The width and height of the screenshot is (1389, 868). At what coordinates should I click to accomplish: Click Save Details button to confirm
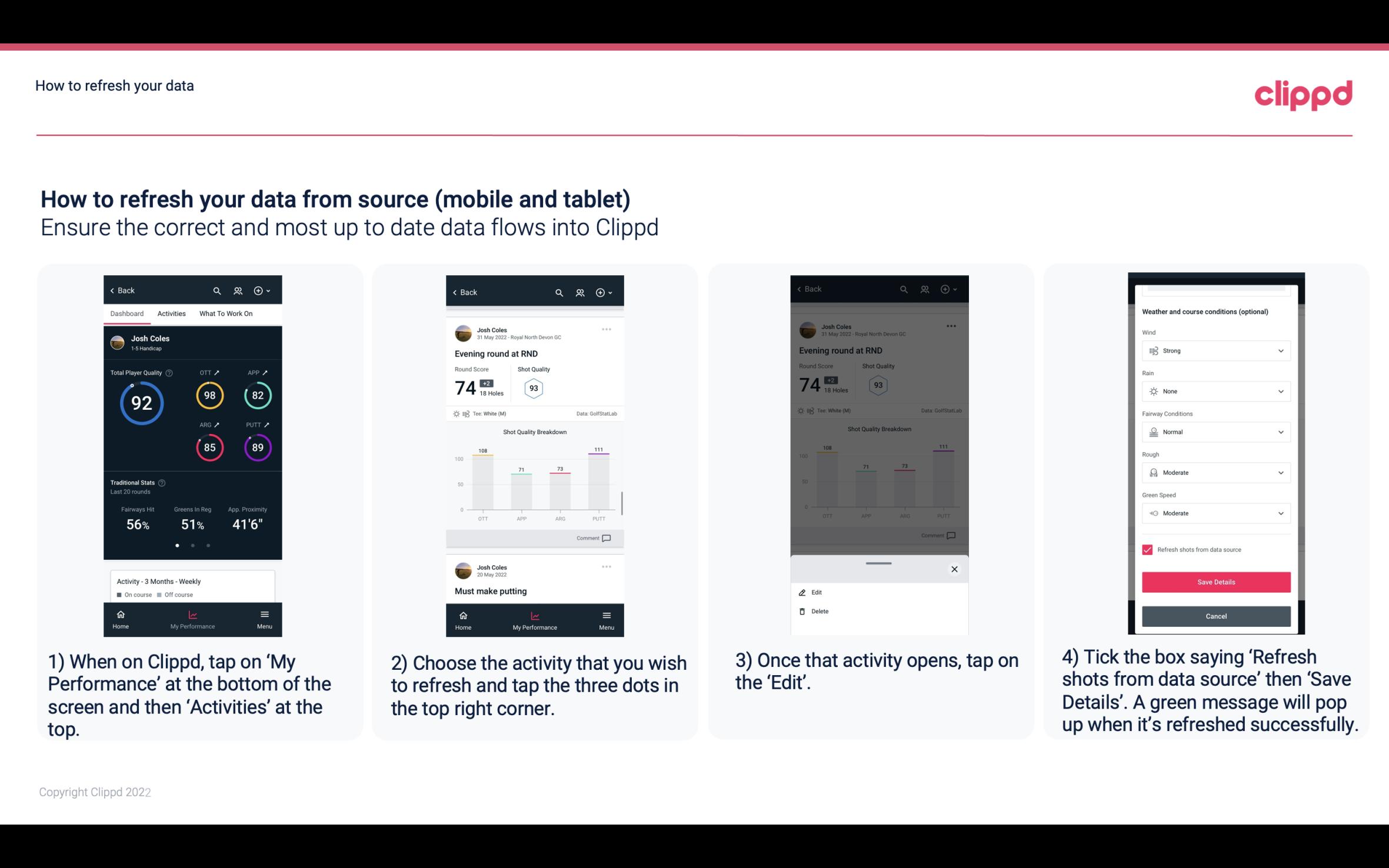point(1216,581)
